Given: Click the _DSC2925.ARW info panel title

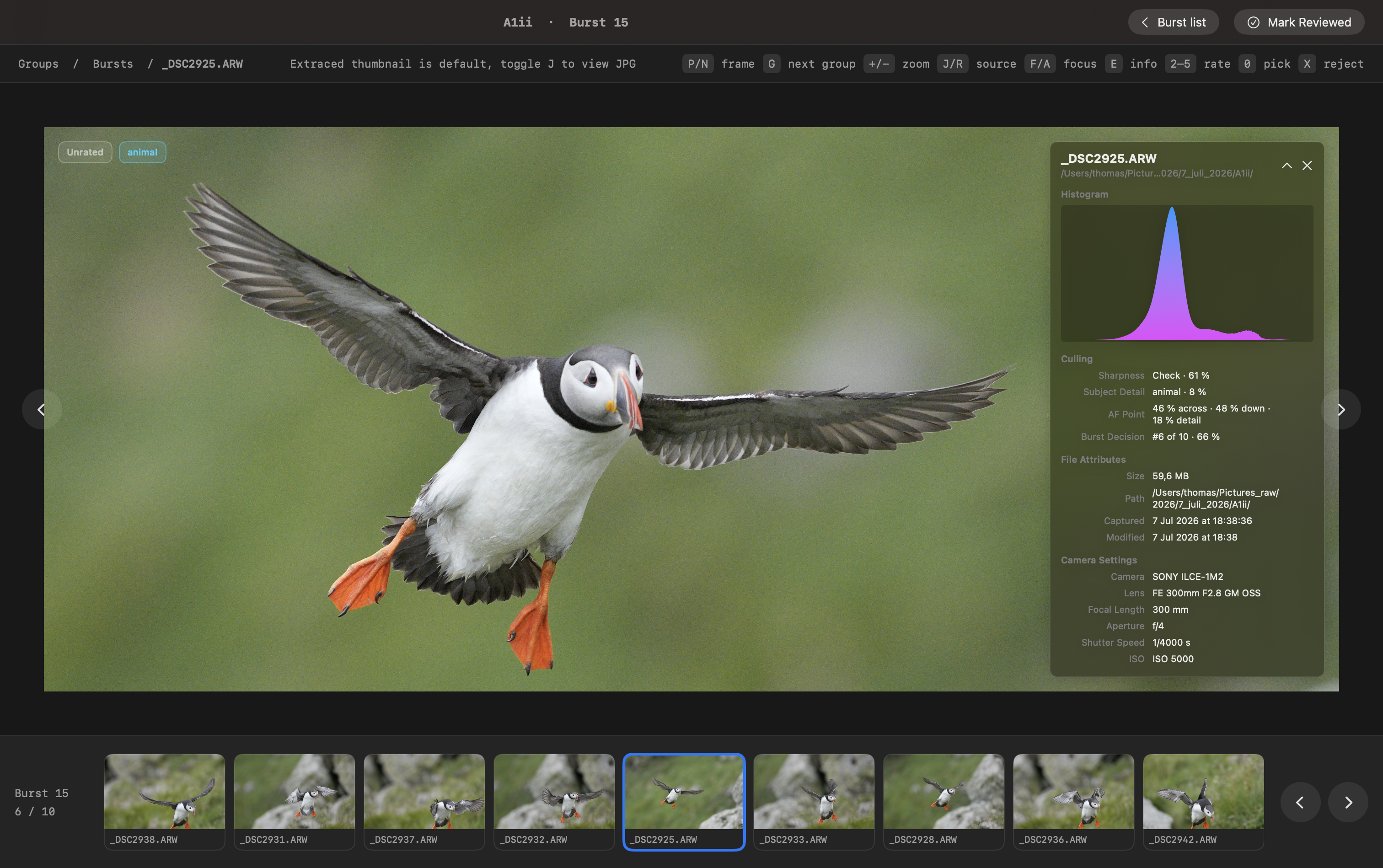Looking at the screenshot, I should (1109, 158).
